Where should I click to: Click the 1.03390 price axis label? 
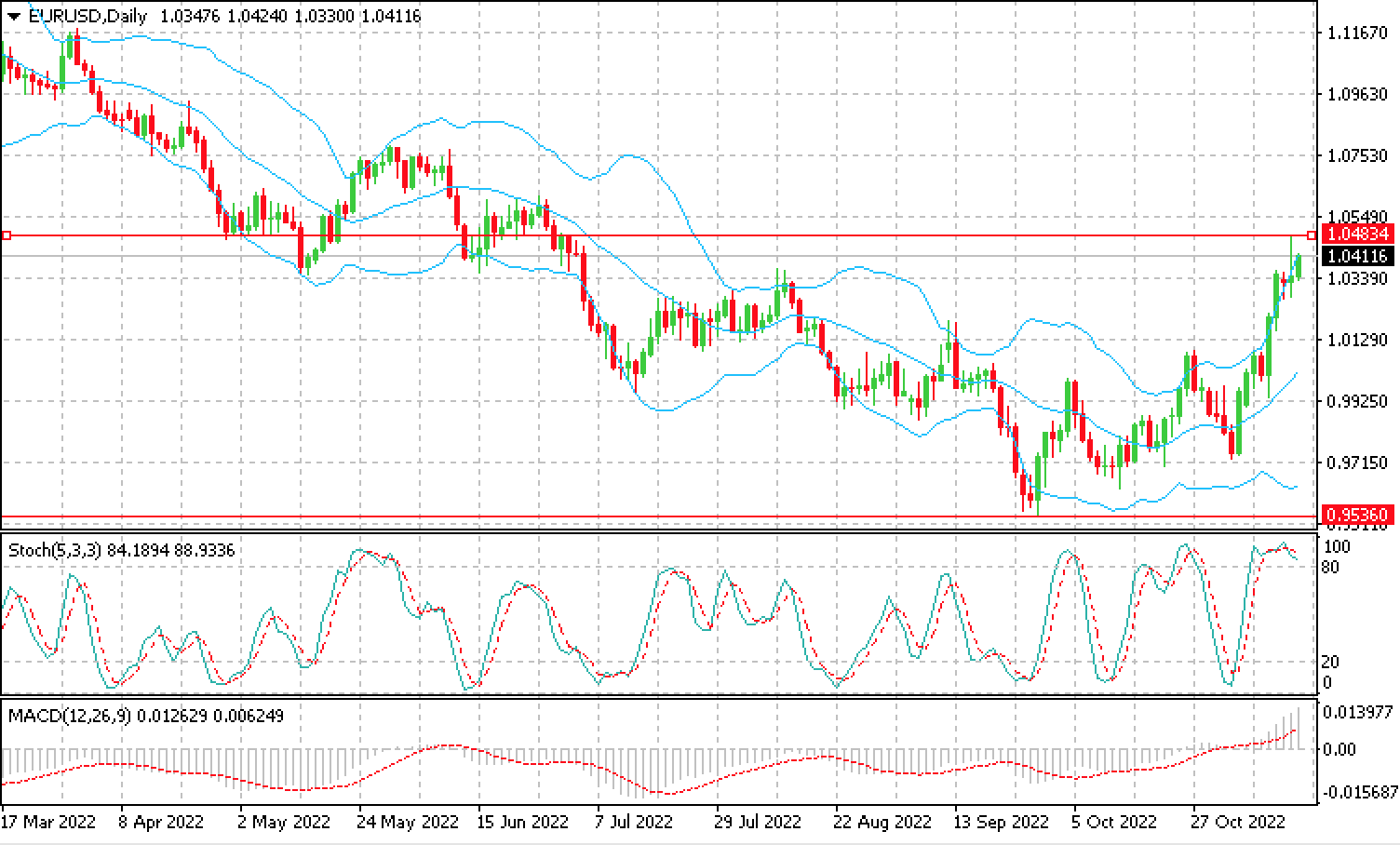click(1358, 278)
